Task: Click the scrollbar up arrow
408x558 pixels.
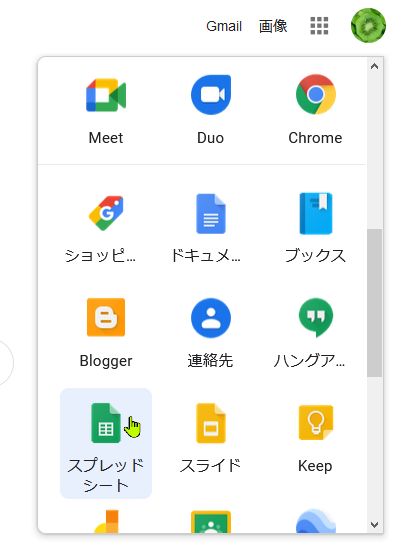Action: pyautogui.click(x=374, y=66)
